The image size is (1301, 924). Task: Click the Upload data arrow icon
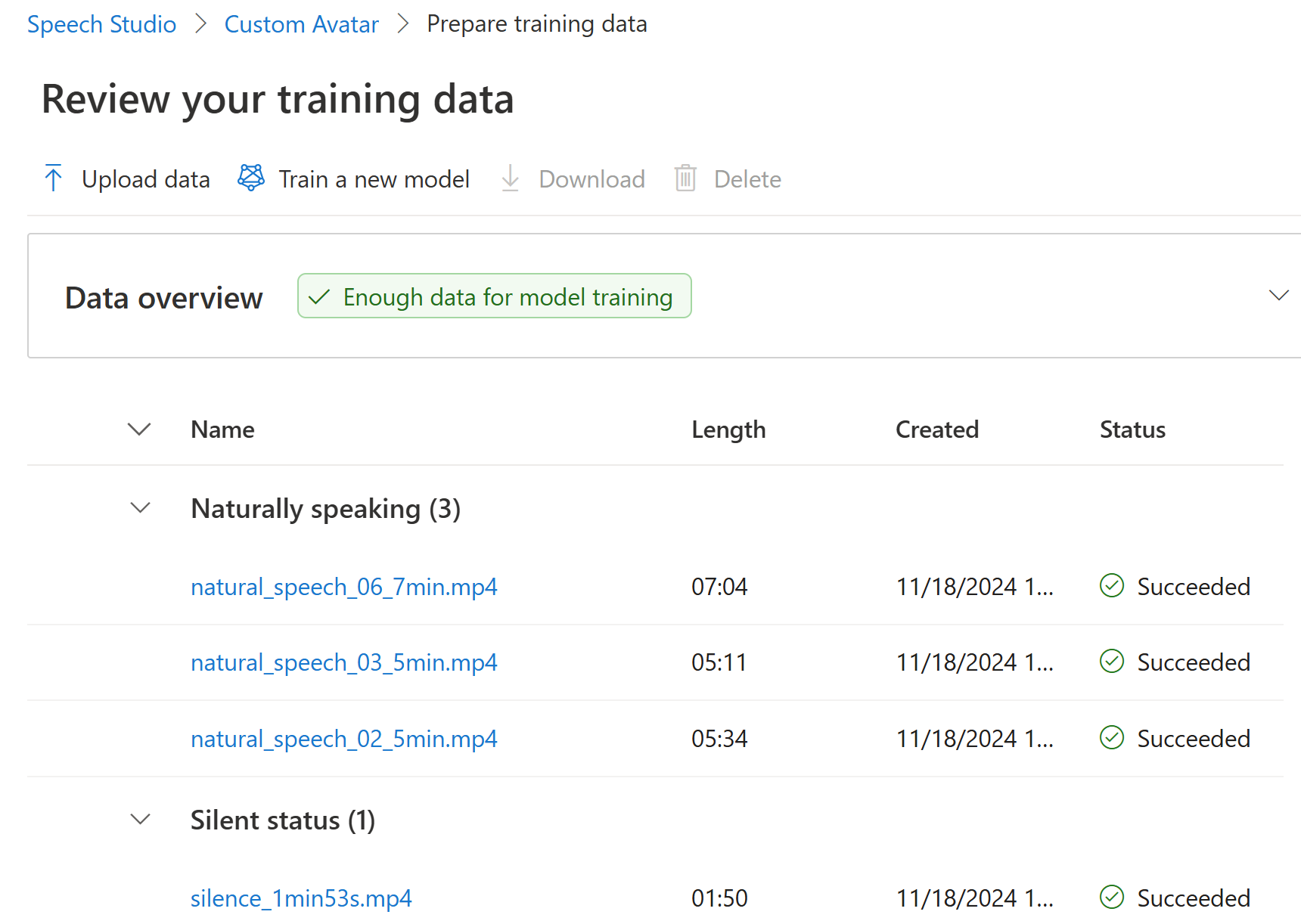(53, 178)
